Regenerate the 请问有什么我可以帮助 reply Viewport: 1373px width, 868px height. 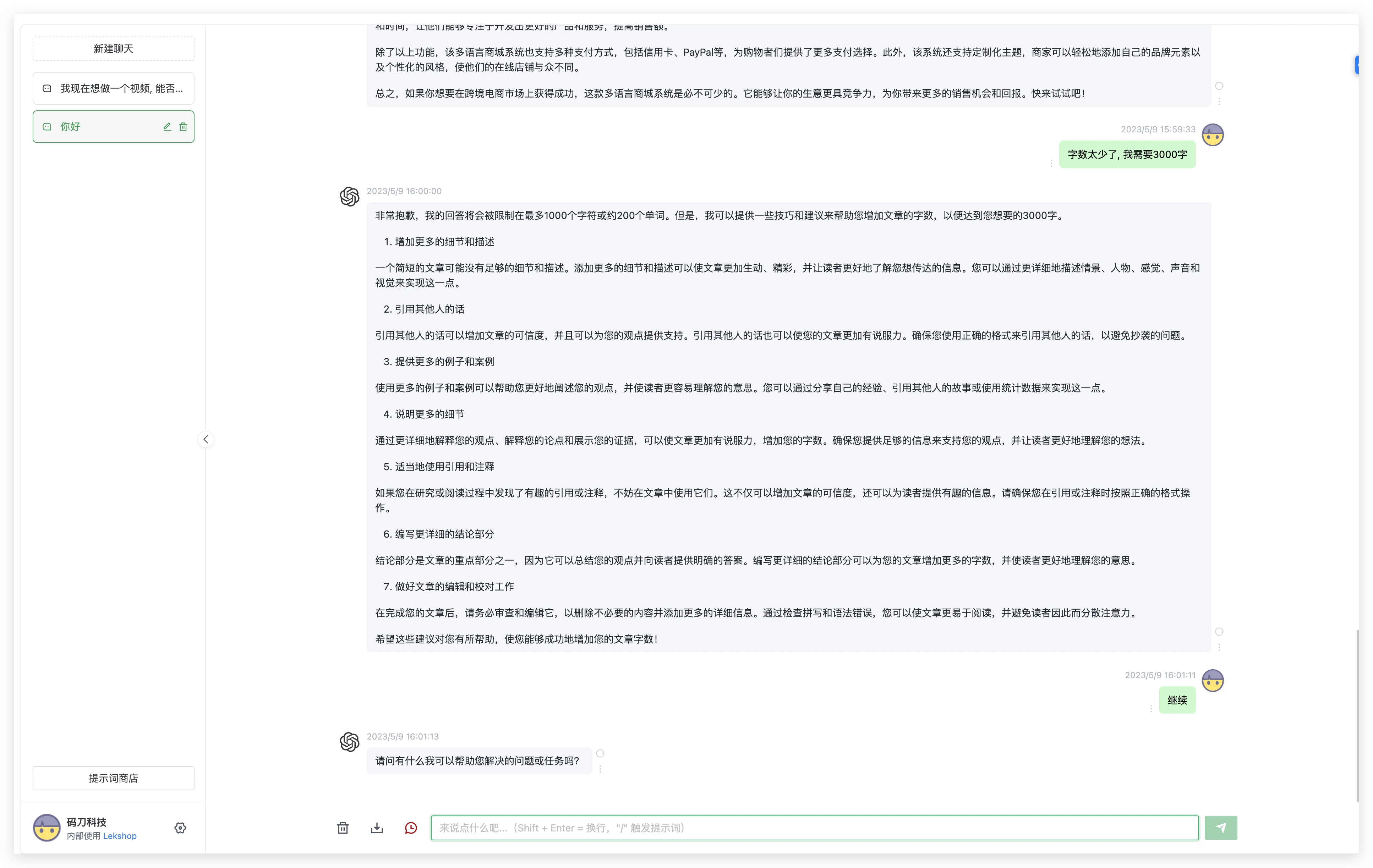tap(600, 753)
